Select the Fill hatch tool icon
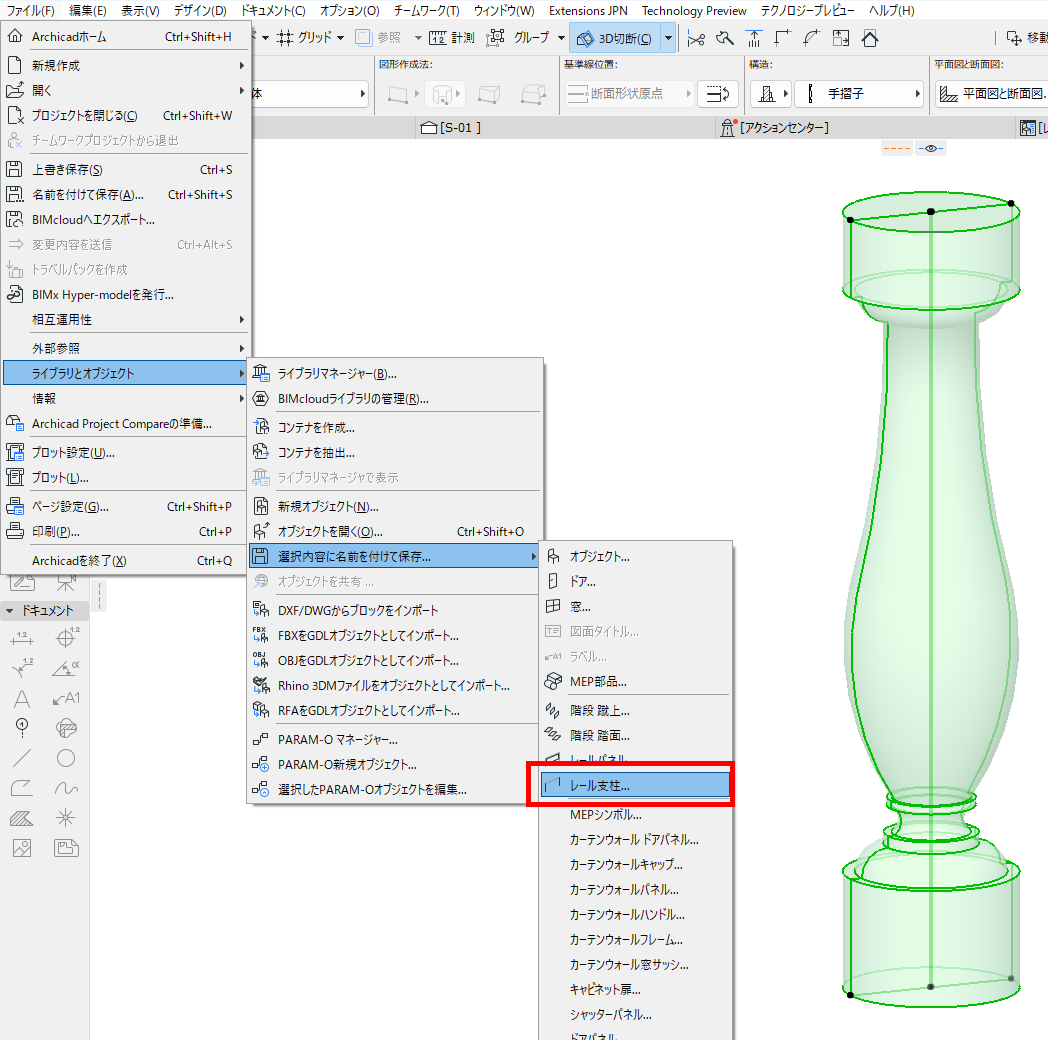1048x1040 pixels. tap(22, 818)
